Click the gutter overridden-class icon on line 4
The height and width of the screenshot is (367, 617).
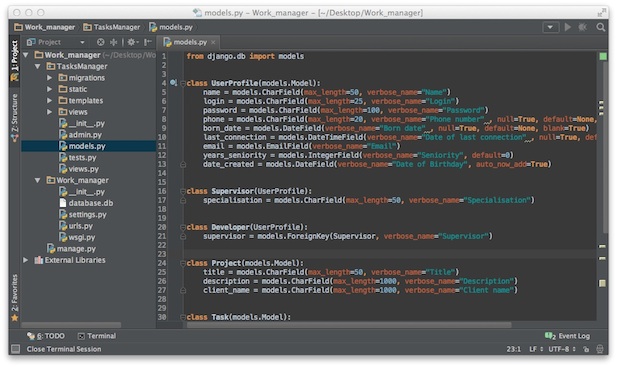click(173, 83)
